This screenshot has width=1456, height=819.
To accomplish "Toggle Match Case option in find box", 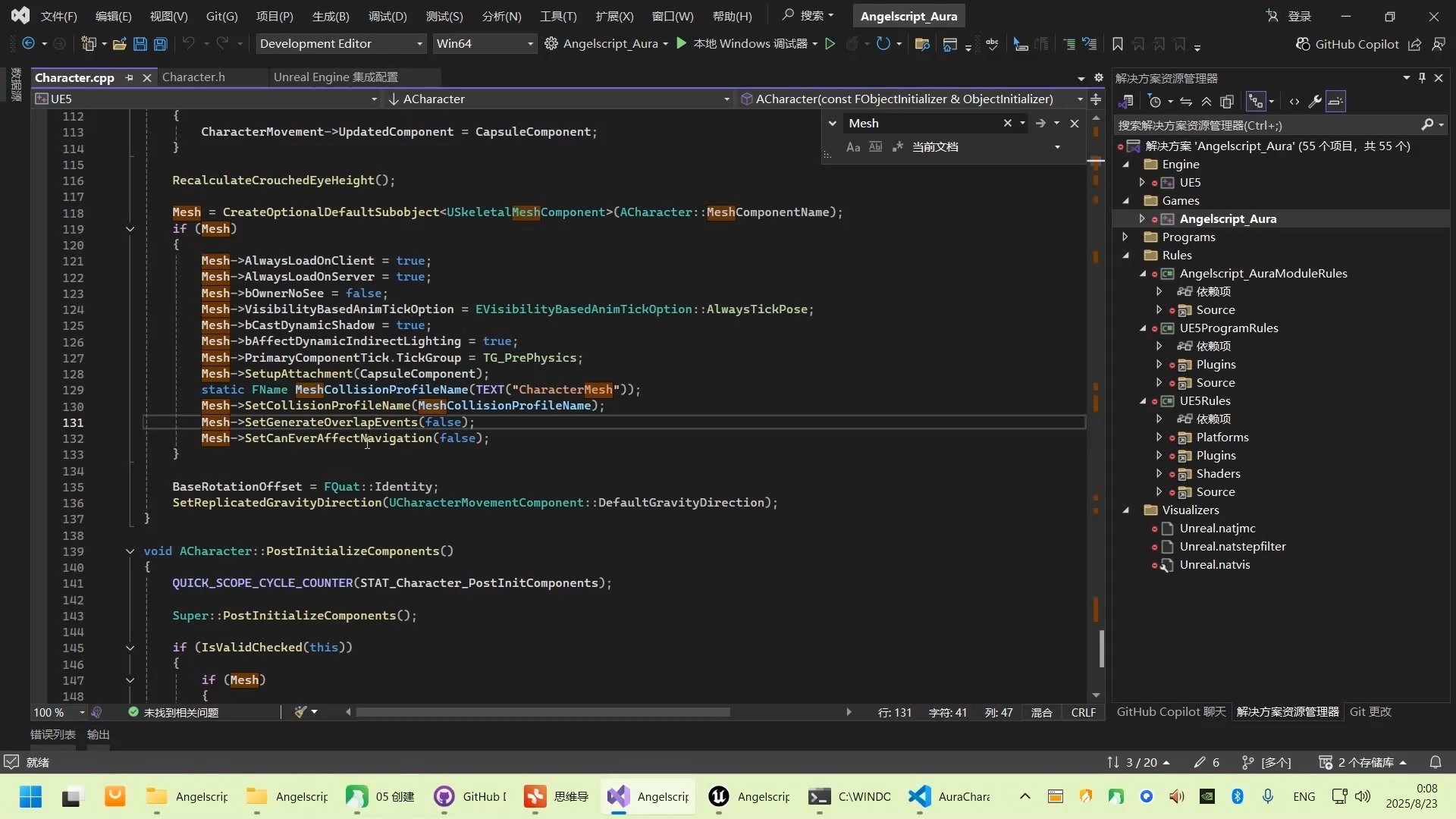I will [x=853, y=147].
